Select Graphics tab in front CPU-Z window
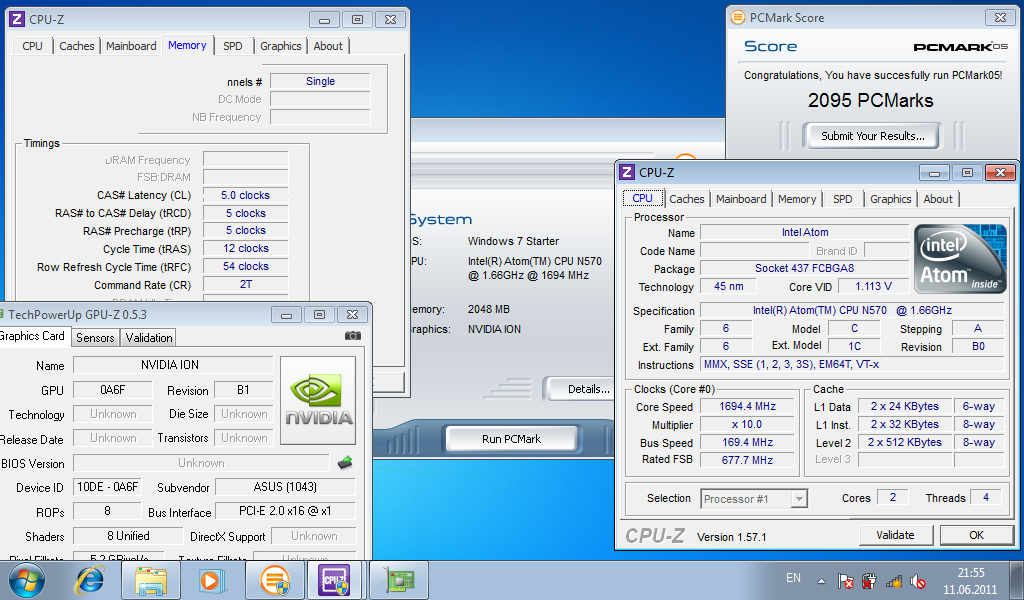 pyautogui.click(x=890, y=199)
